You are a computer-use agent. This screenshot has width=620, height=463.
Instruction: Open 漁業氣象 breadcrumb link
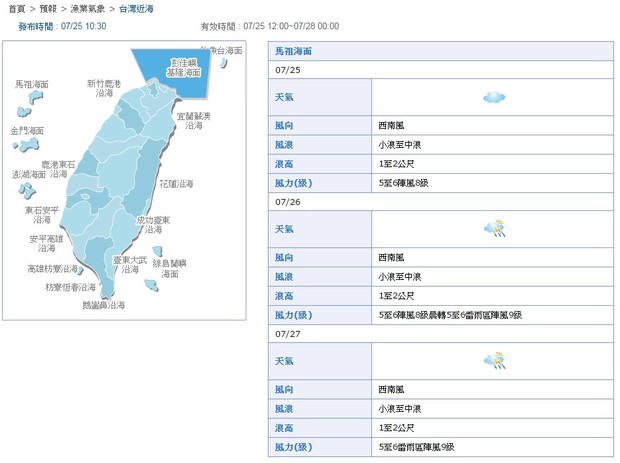pyautogui.click(x=91, y=8)
